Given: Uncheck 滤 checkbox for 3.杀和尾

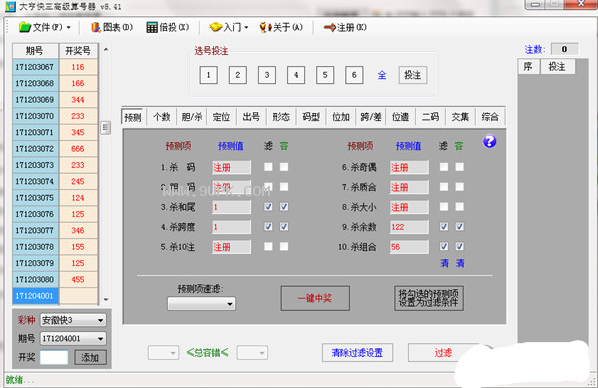Looking at the screenshot, I should click(x=268, y=206).
